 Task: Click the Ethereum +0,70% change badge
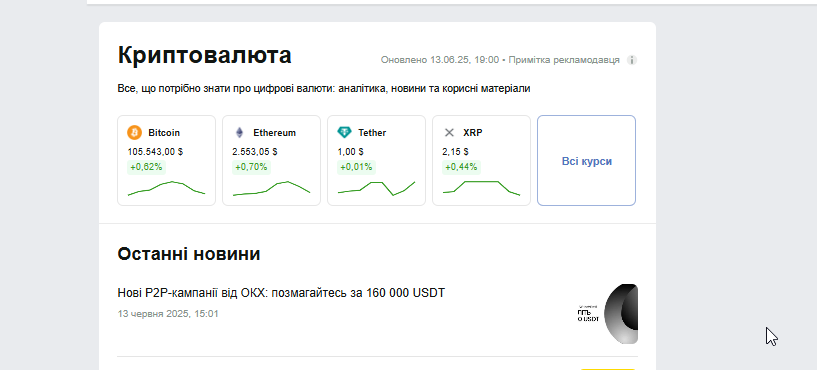pyautogui.click(x=251, y=167)
